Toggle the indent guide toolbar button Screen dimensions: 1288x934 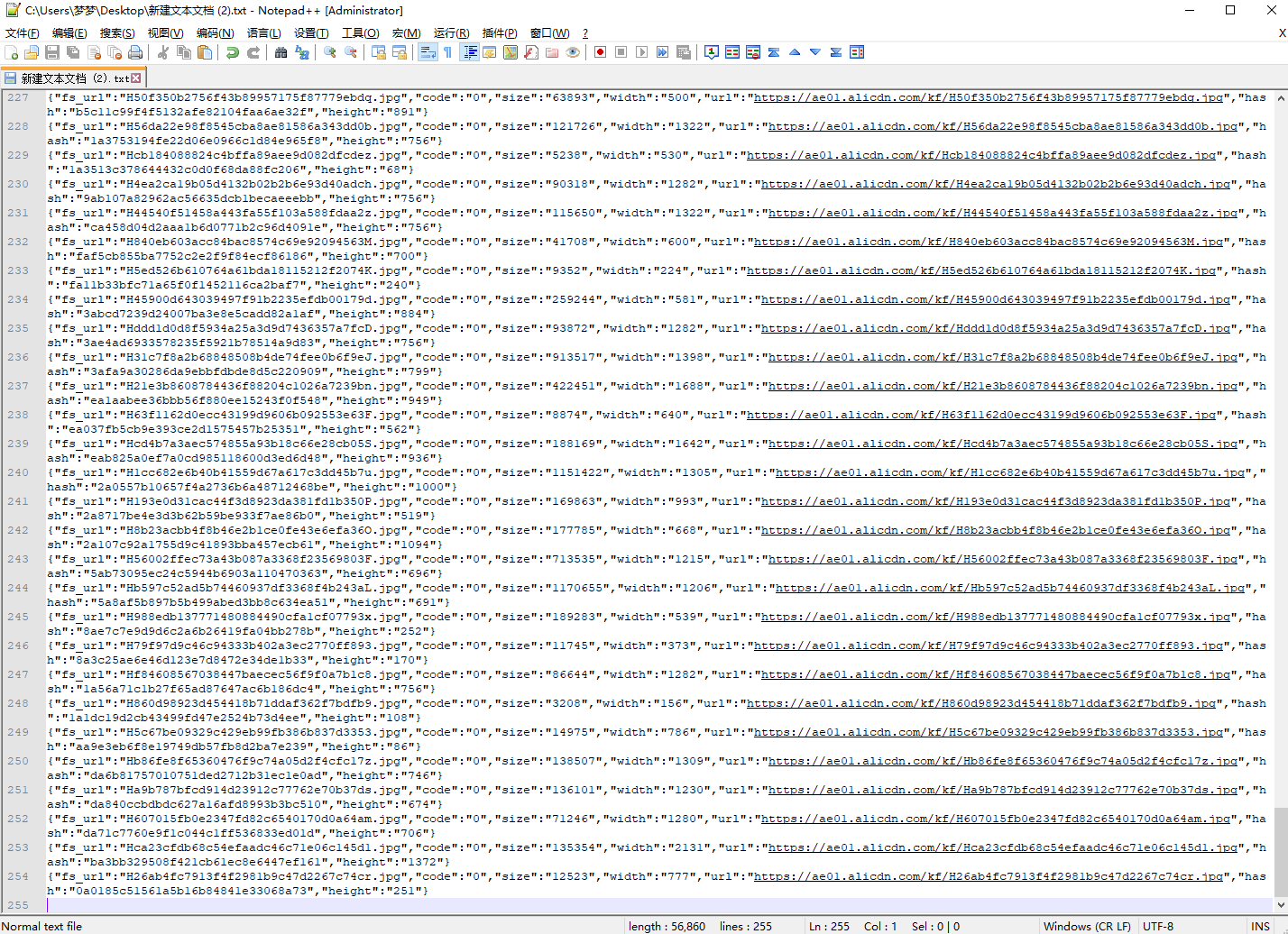469,52
